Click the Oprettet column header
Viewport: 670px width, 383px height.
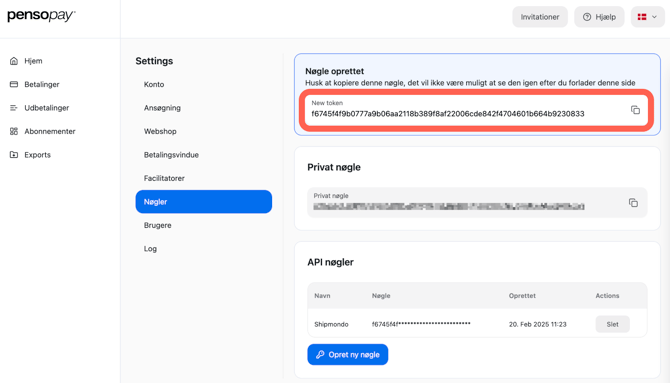[522, 296]
